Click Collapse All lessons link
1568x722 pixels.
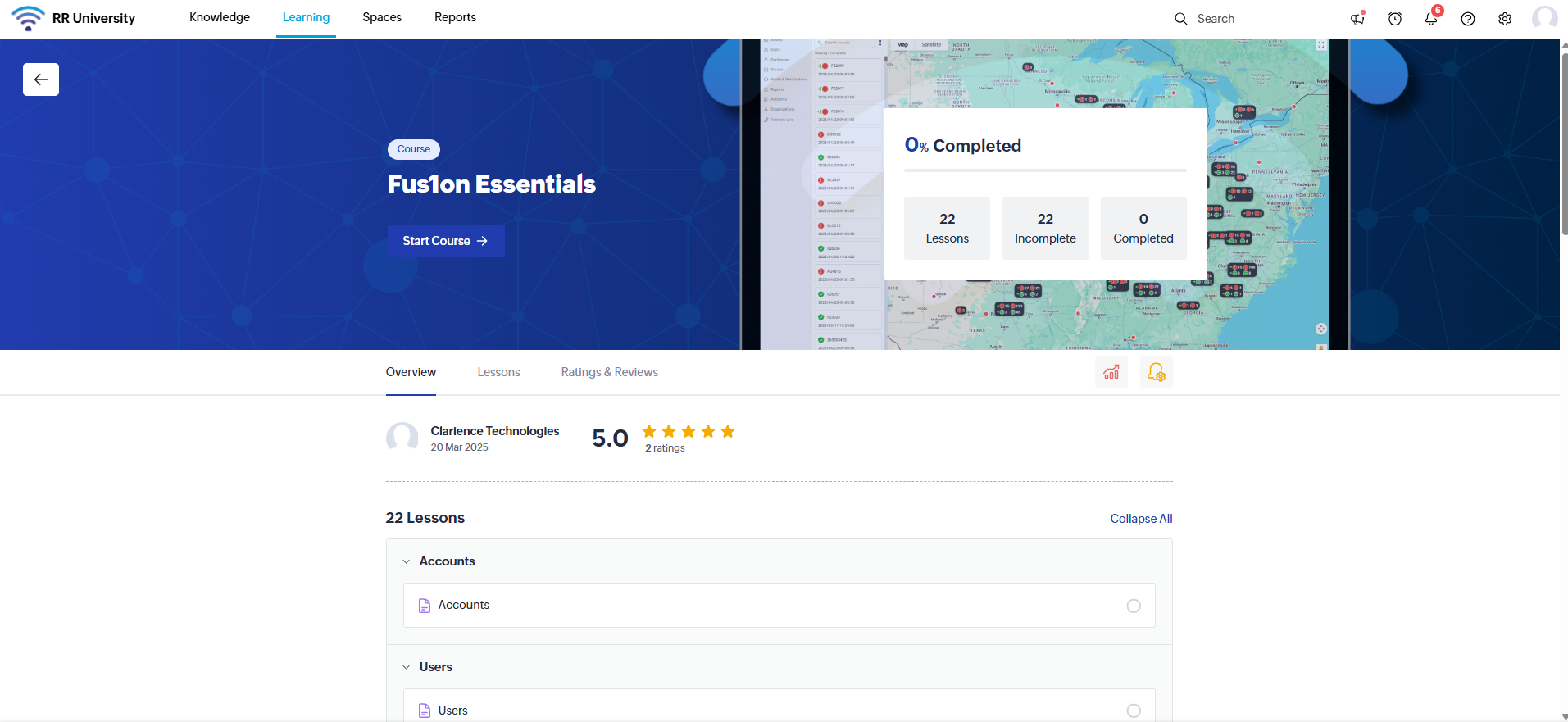point(1141,519)
